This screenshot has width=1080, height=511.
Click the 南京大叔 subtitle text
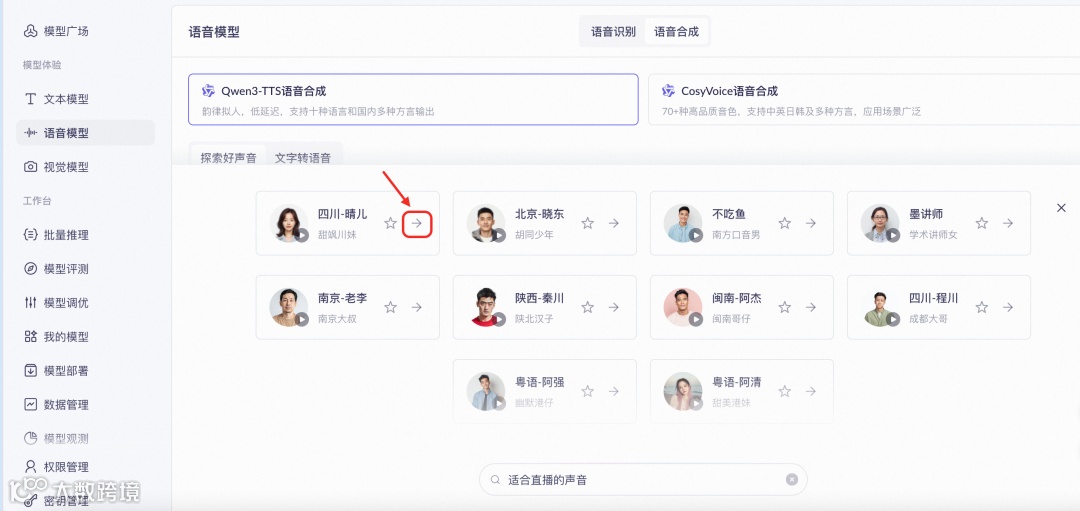click(338, 319)
